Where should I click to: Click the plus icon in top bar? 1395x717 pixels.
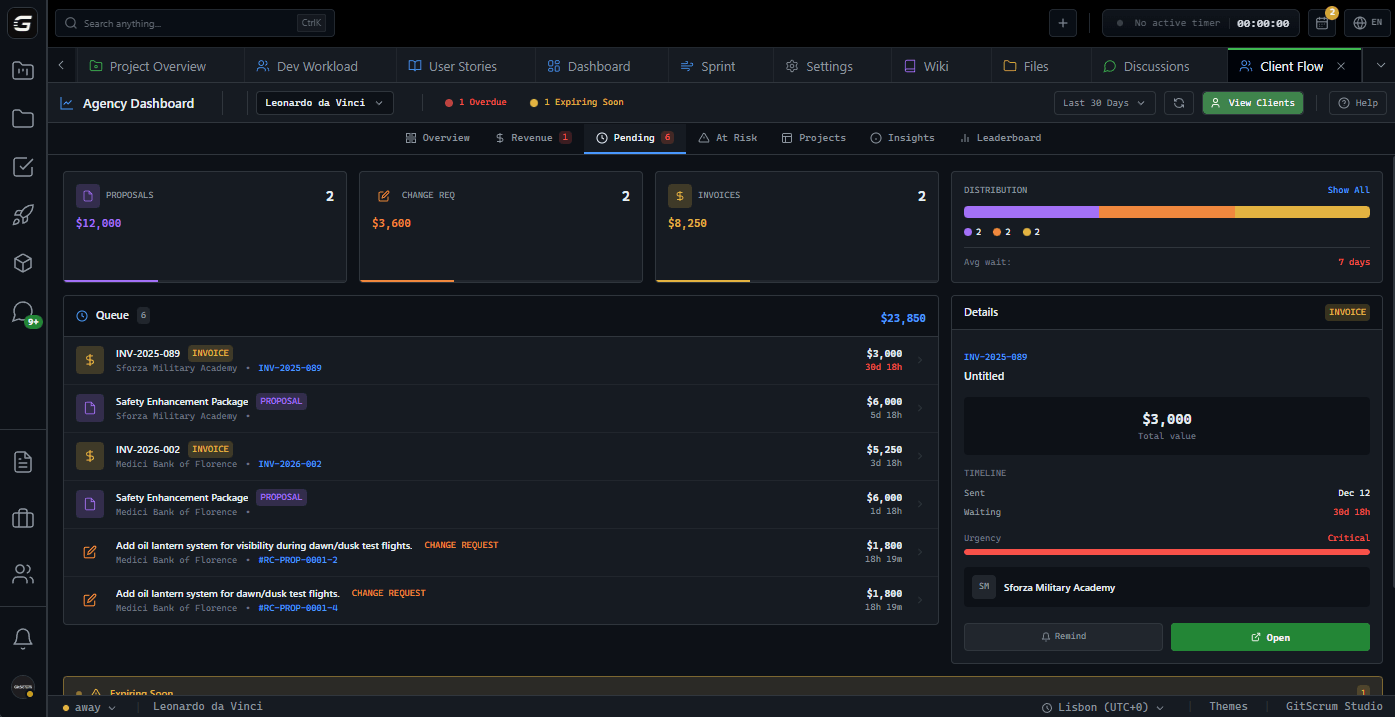pyautogui.click(x=1063, y=23)
